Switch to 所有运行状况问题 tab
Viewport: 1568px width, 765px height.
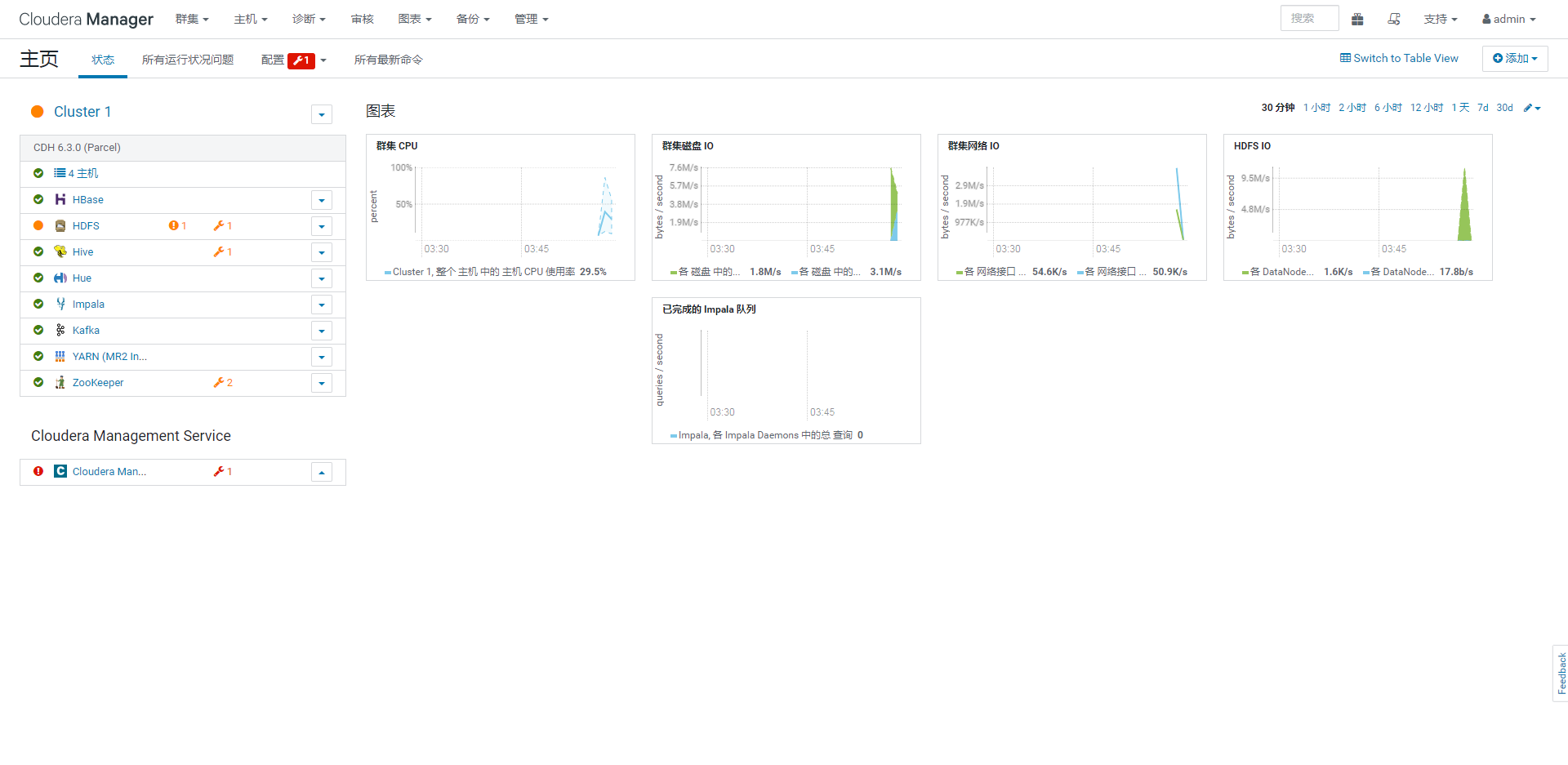pos(188,60)
